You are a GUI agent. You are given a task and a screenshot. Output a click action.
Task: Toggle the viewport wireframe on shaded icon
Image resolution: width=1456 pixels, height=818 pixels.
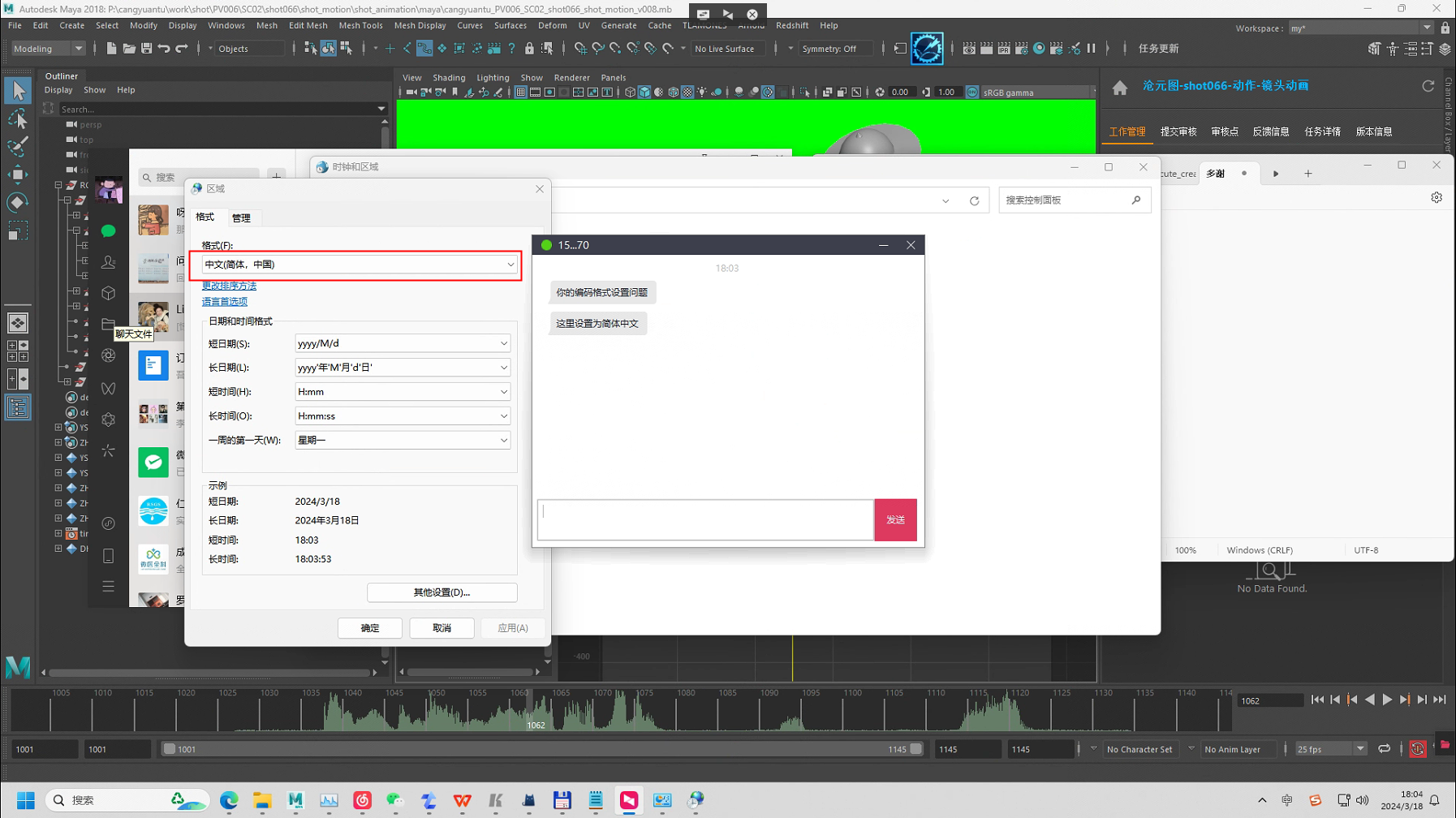pyautogui.click(x=673, y=93)
